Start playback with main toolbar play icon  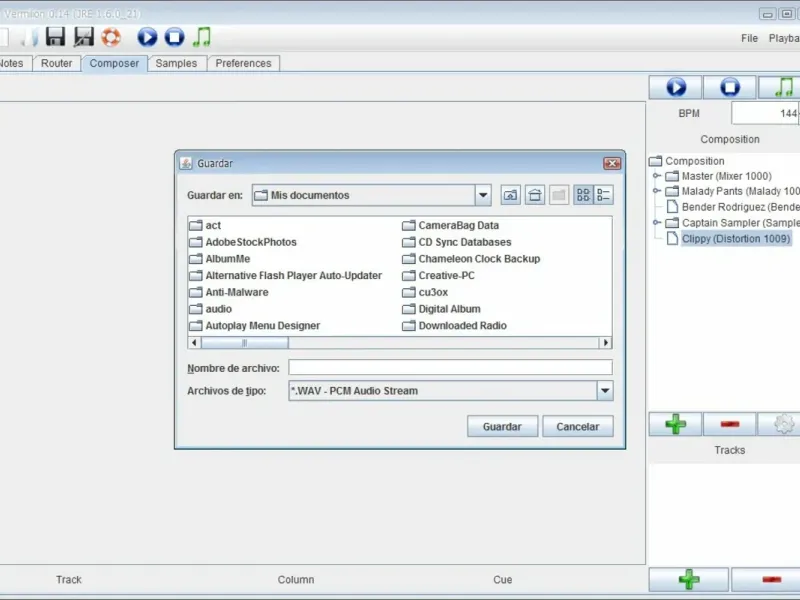[x=147, y=37]
